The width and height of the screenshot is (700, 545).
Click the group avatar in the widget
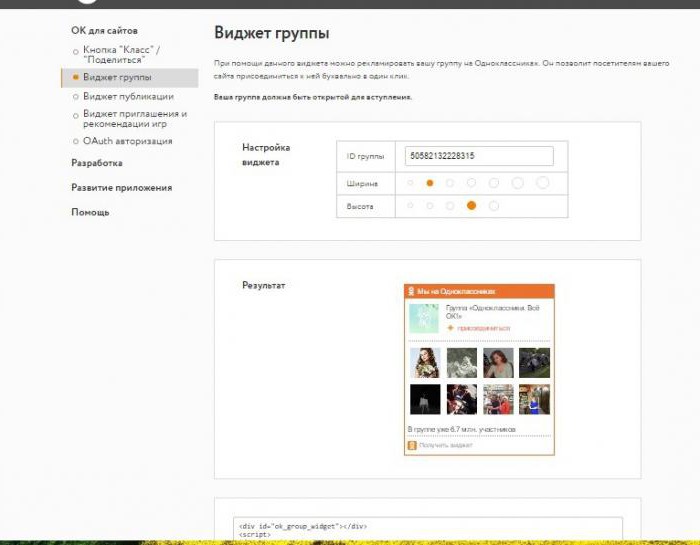click(x=424, y=319)
